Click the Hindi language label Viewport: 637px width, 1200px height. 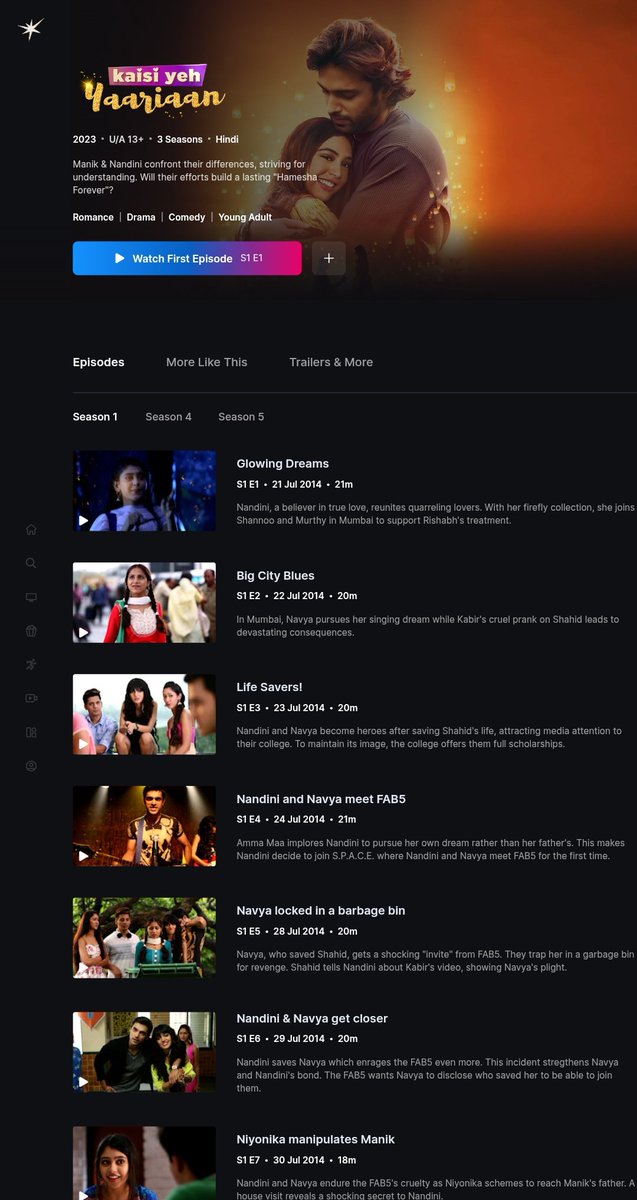227,140
